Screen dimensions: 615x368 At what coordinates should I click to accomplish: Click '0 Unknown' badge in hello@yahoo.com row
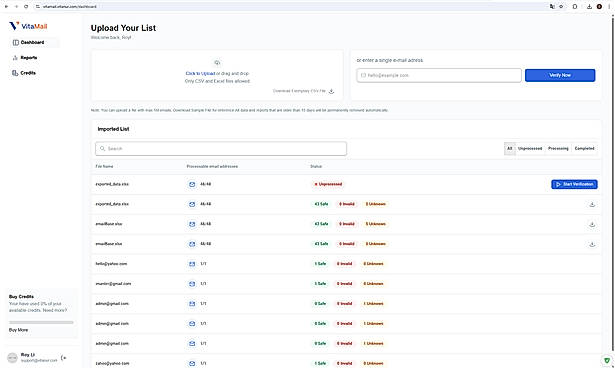373,264
